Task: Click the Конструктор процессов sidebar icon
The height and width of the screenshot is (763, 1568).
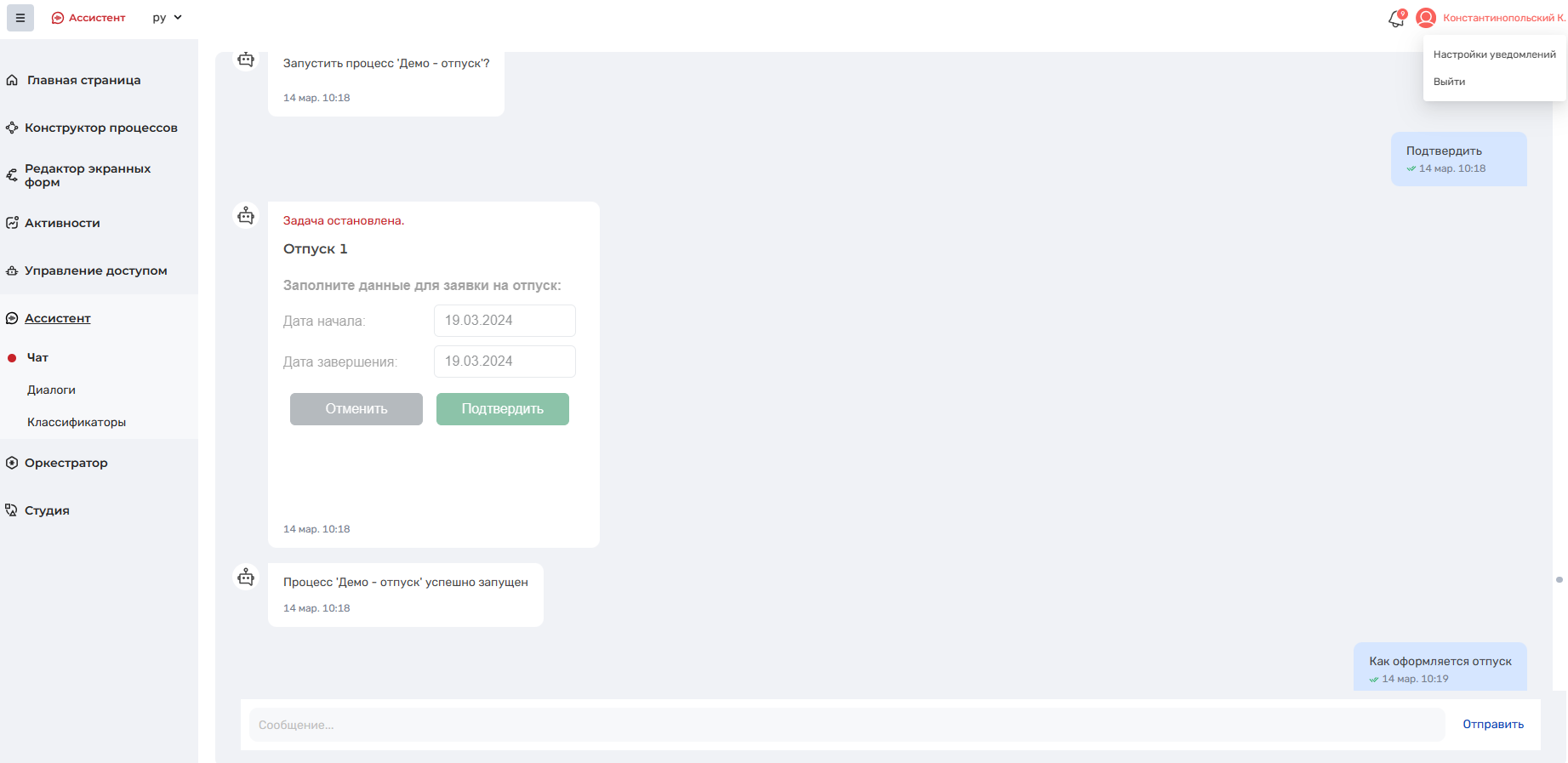Action: click(12, 128)
